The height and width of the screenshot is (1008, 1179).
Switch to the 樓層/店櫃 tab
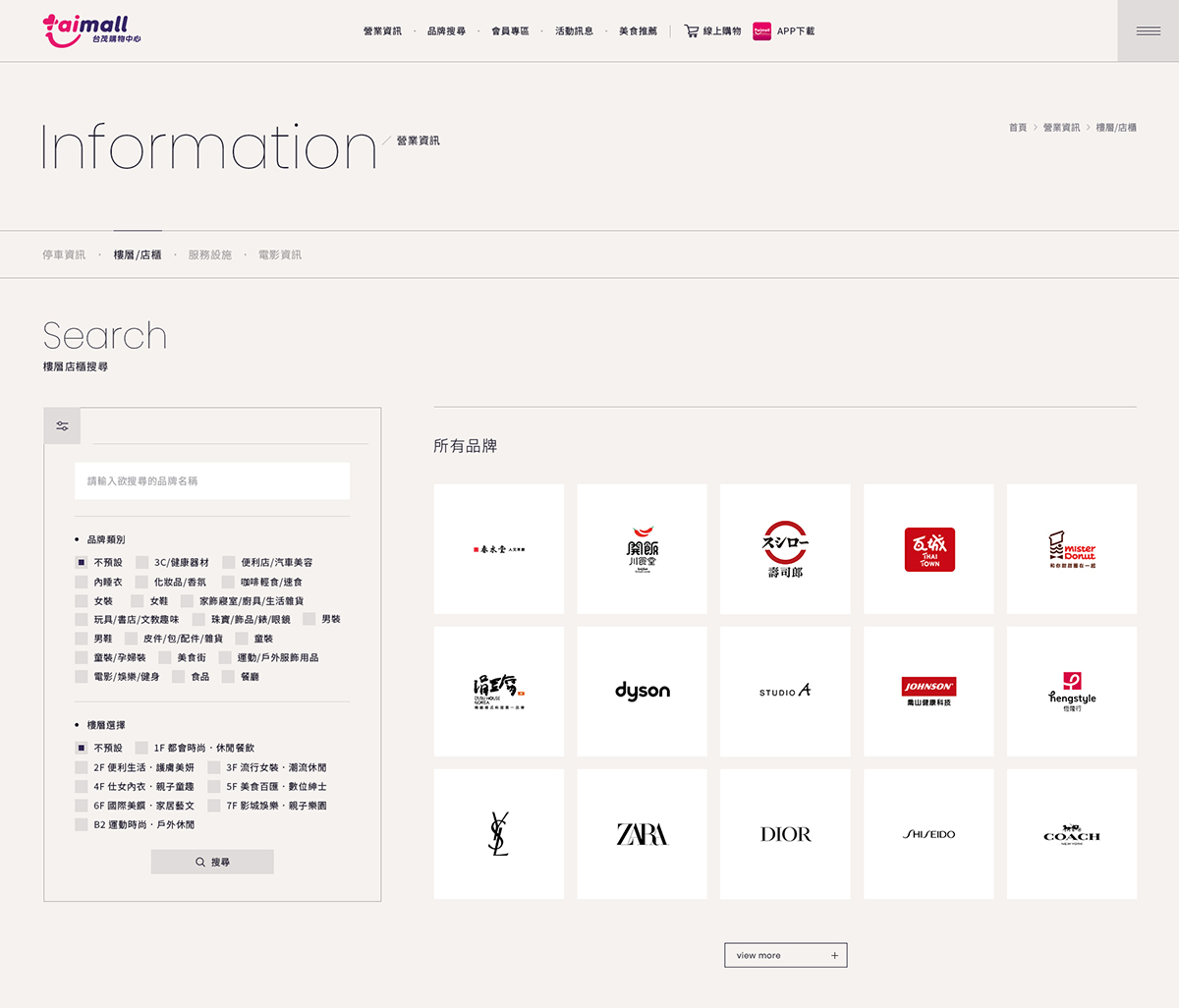coord(138,254)
